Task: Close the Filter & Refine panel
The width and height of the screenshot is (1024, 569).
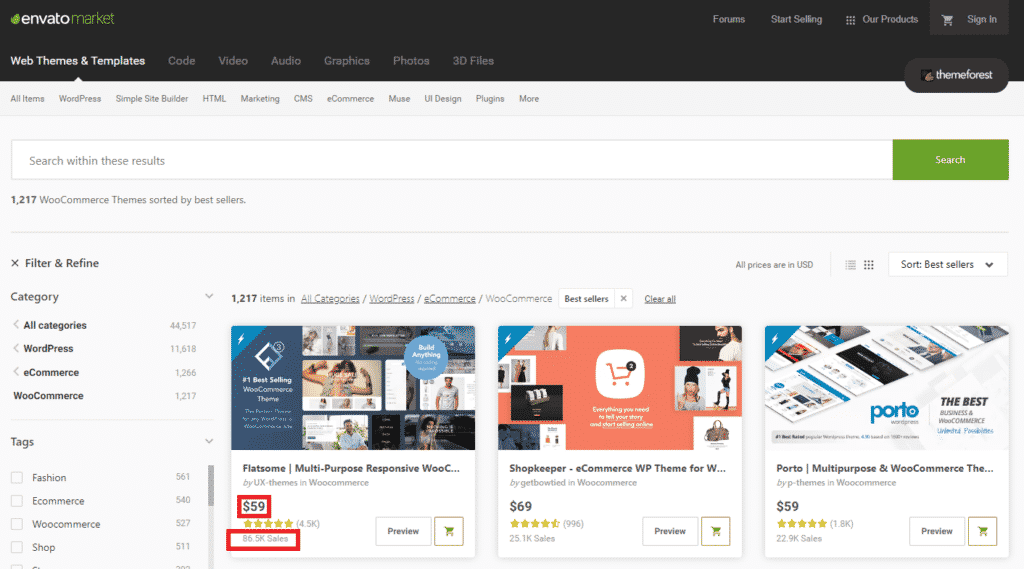Action: (x=15, y=263)
